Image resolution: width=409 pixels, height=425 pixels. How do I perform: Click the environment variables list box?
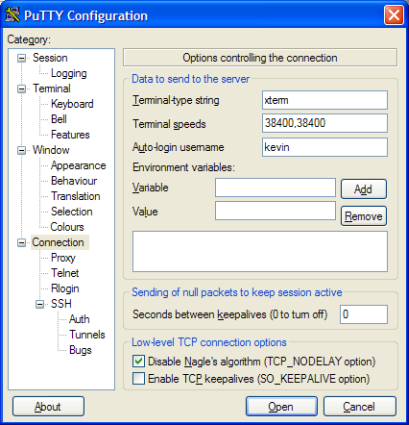coord(260,252)
